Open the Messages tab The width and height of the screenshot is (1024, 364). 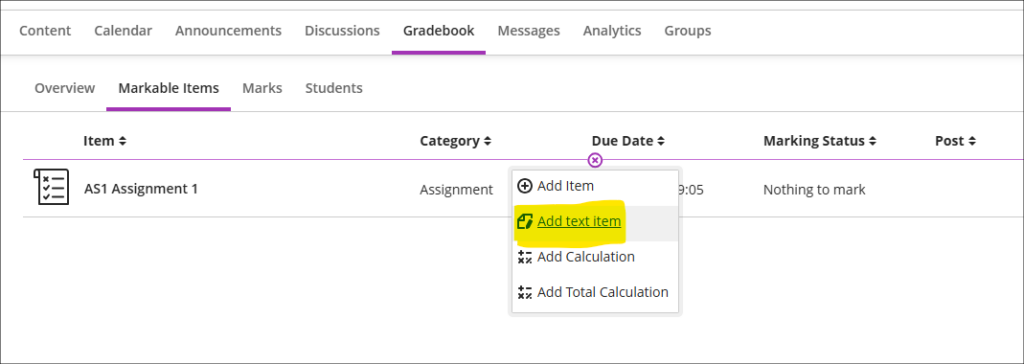tap(528, 31)
